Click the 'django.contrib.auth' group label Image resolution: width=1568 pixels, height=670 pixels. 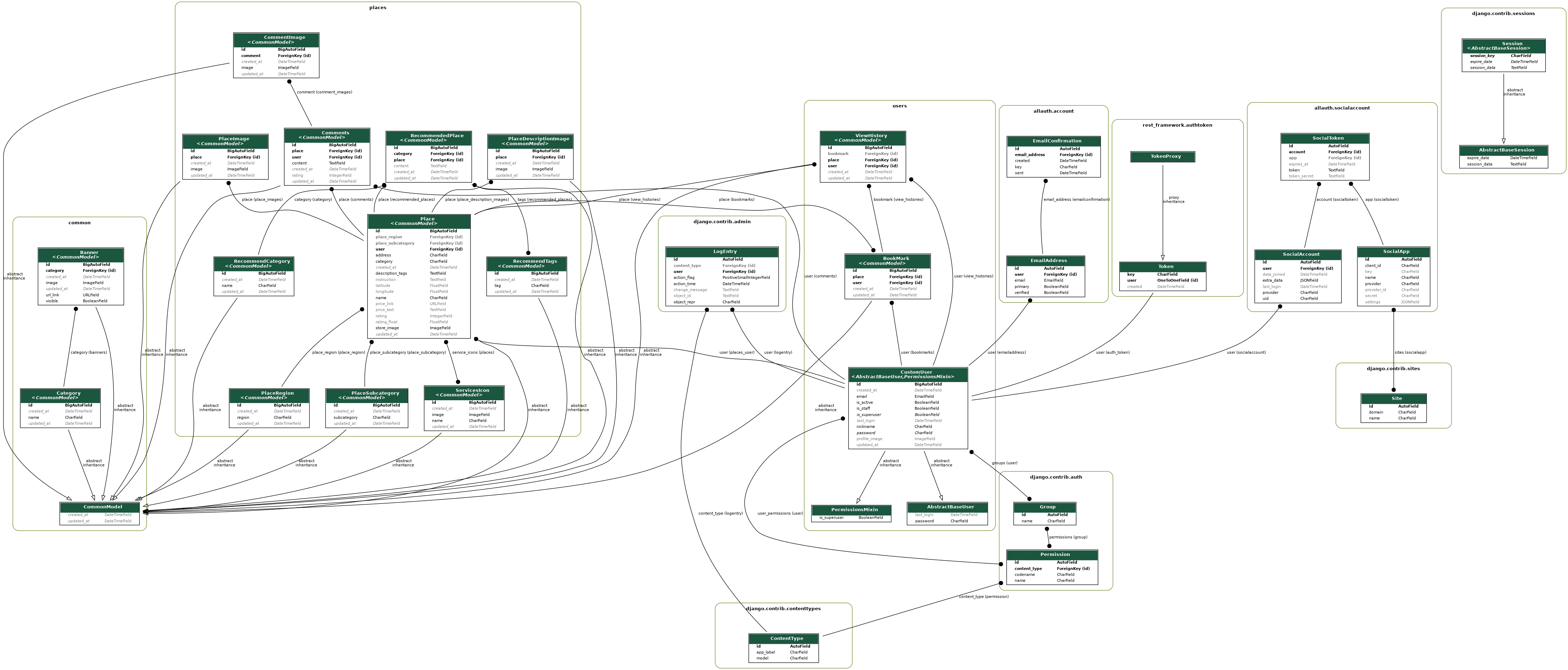click(x=1056, y=477)
